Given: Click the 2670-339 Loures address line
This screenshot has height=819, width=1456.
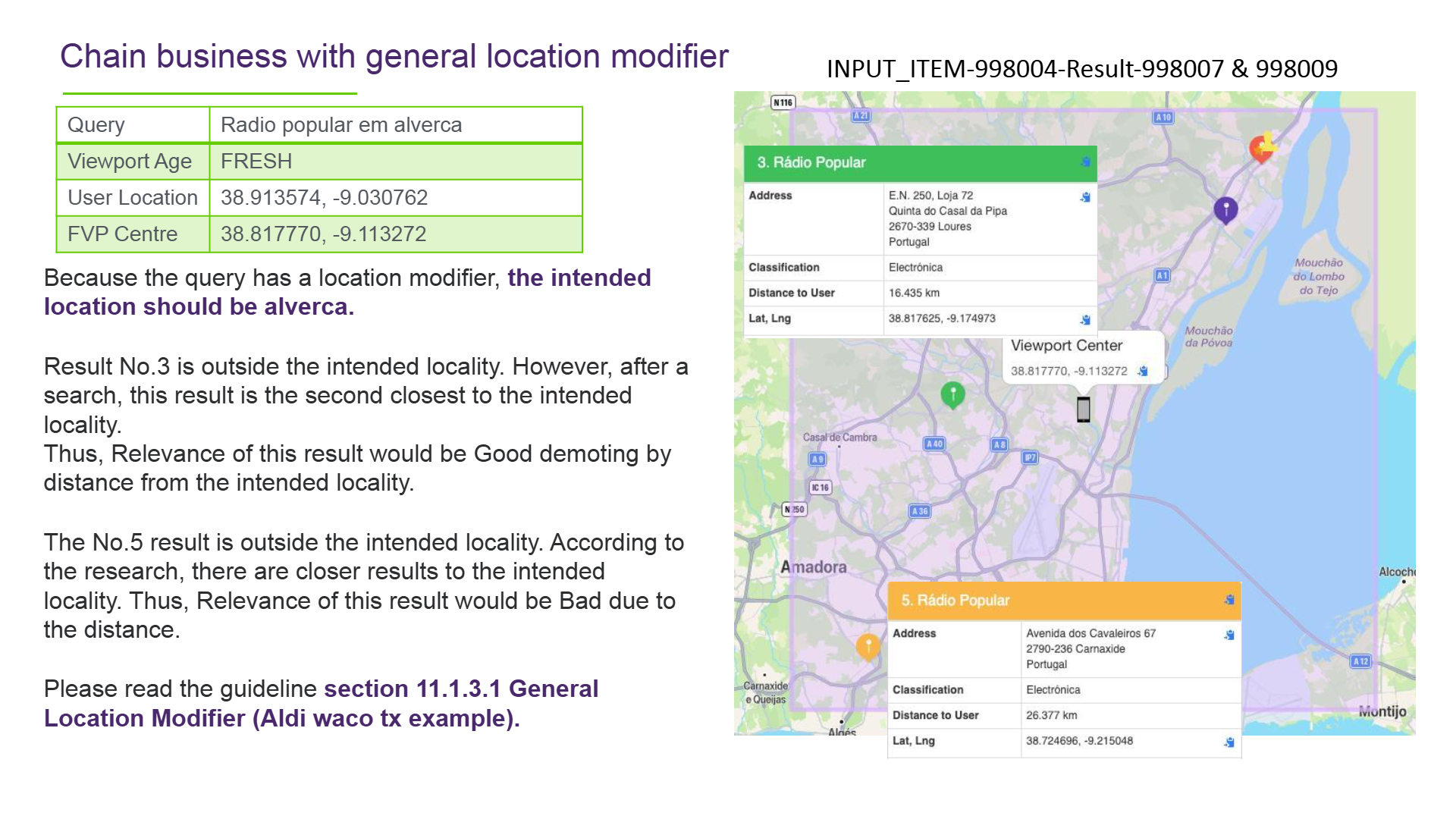Looking at the screenshot, I should (930, 227).
